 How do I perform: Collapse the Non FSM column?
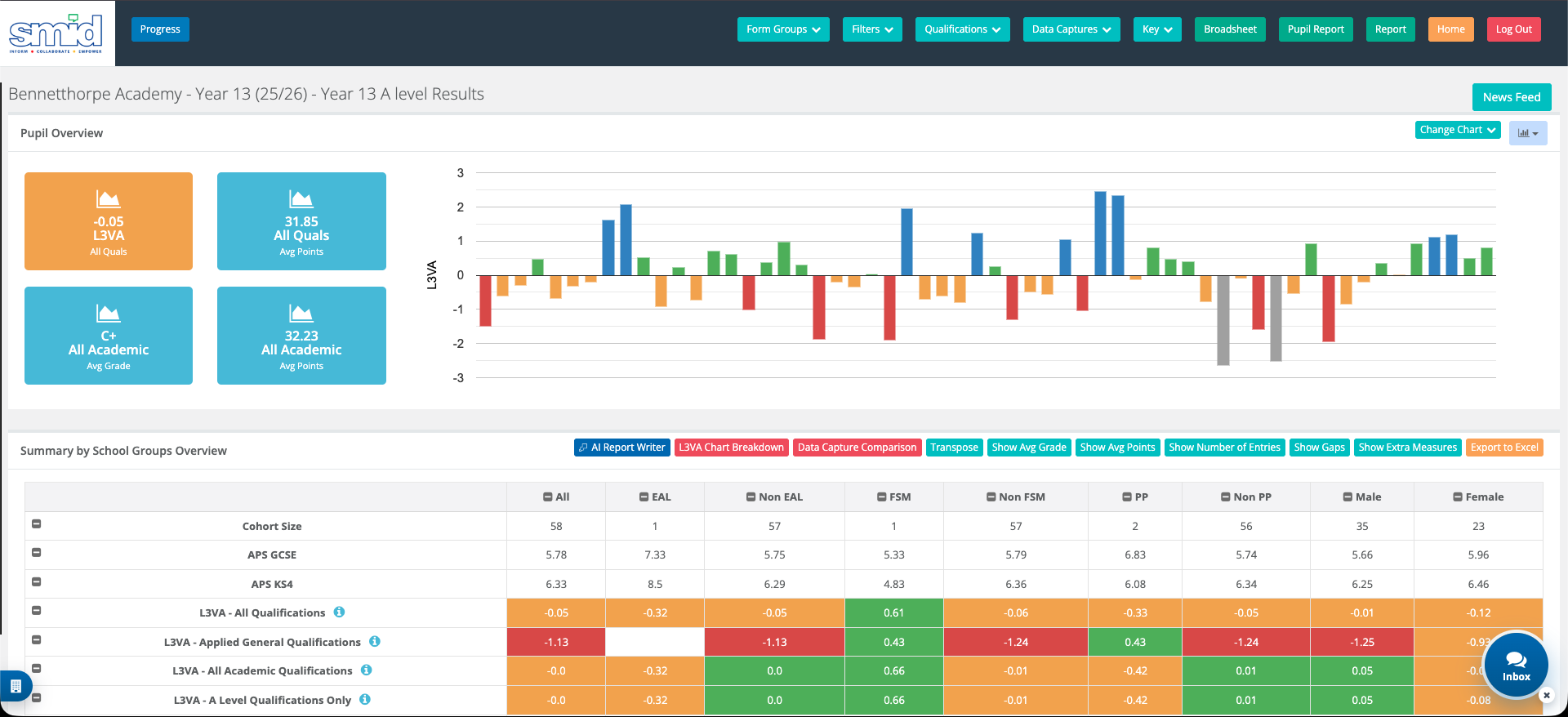(991, 497)
